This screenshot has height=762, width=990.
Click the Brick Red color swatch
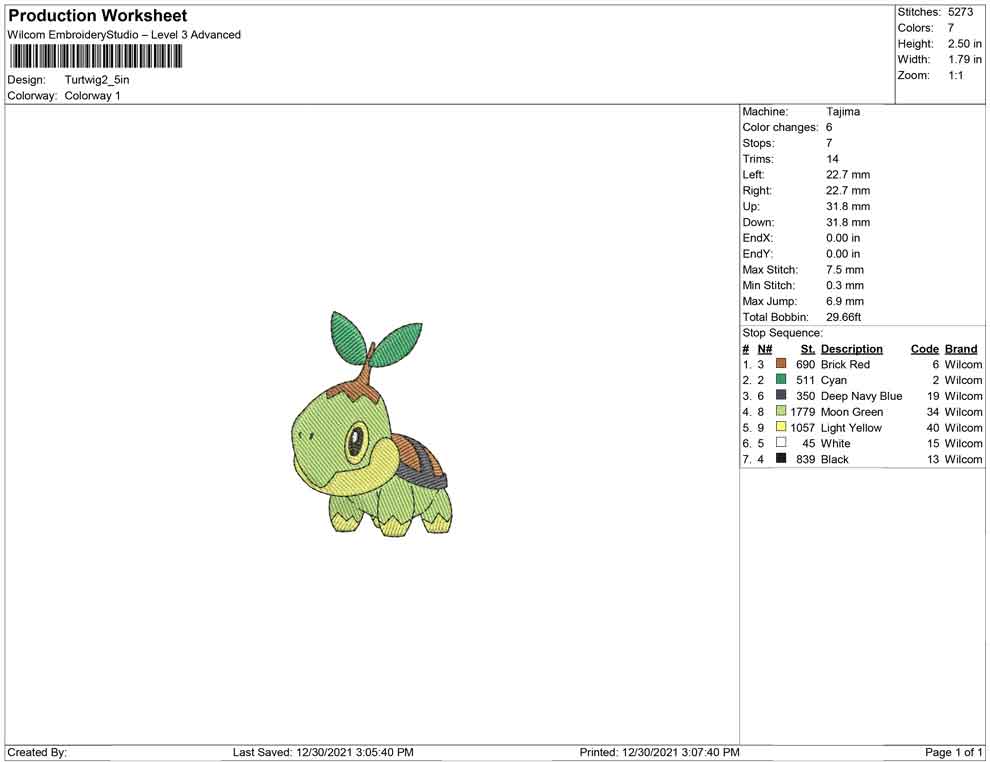pos(781,364)
